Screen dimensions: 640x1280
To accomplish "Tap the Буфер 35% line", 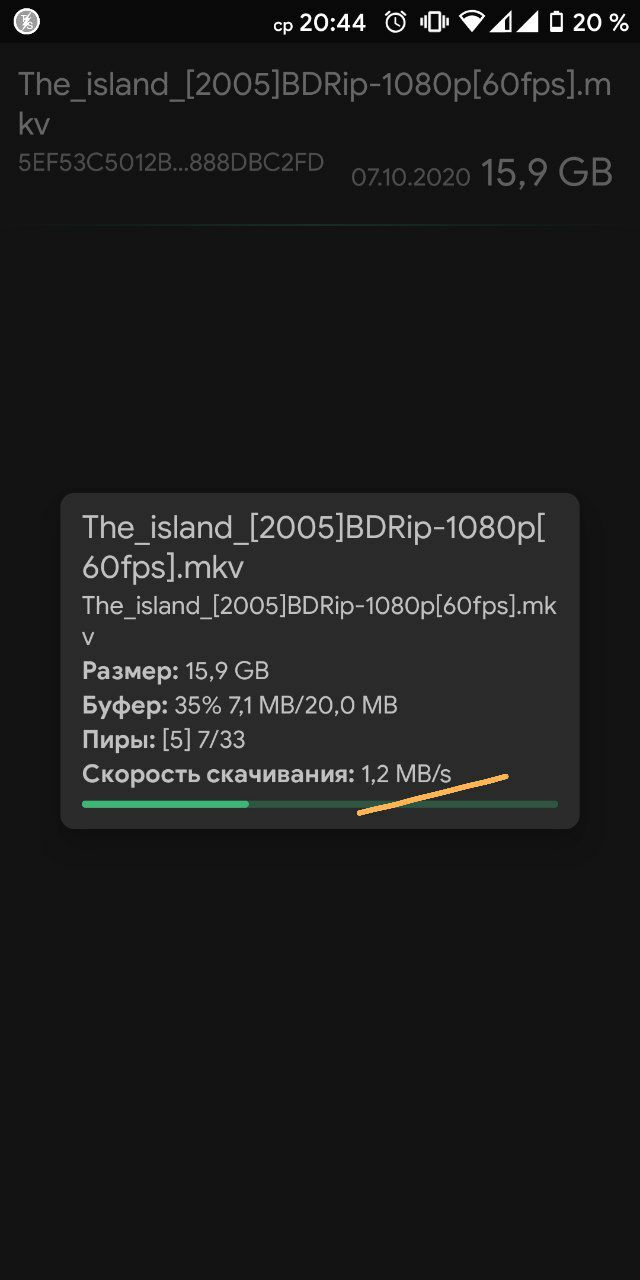I will [240, 705].
